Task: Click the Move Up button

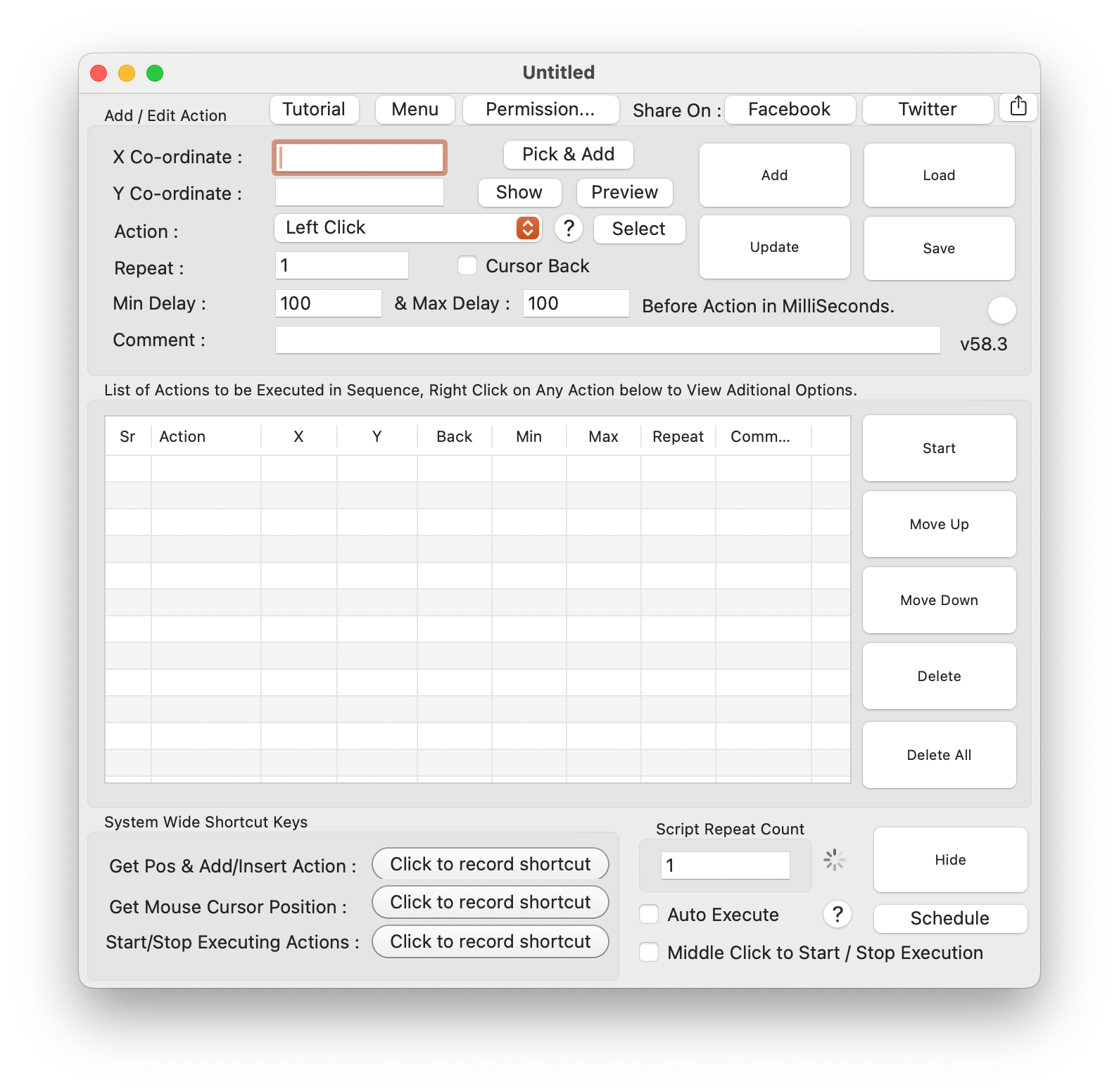Action: 939,524
